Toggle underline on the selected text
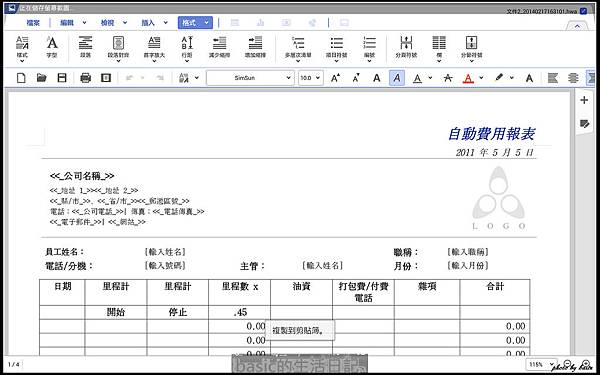 coord(417,78)
